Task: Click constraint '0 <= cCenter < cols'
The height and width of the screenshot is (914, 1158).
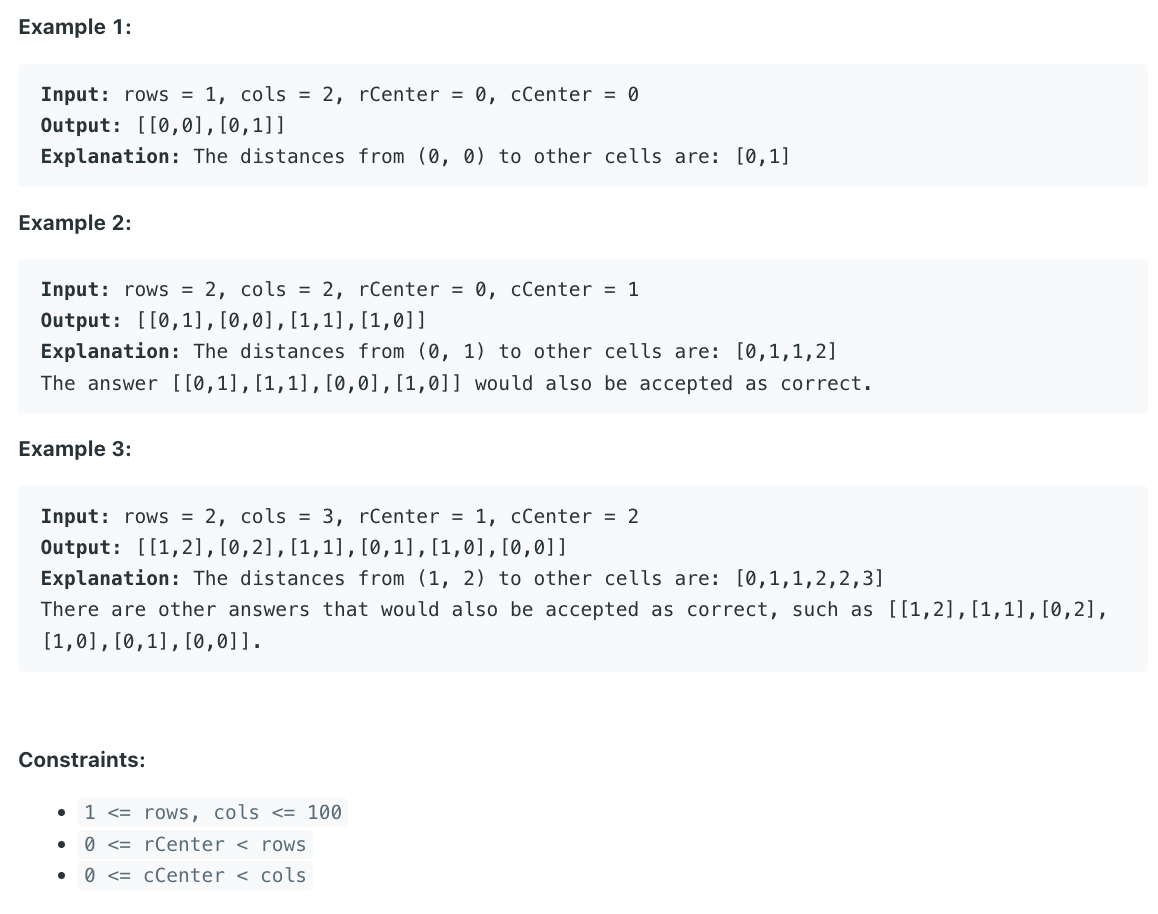Action: pyautogui.click(x=195, y=875)
